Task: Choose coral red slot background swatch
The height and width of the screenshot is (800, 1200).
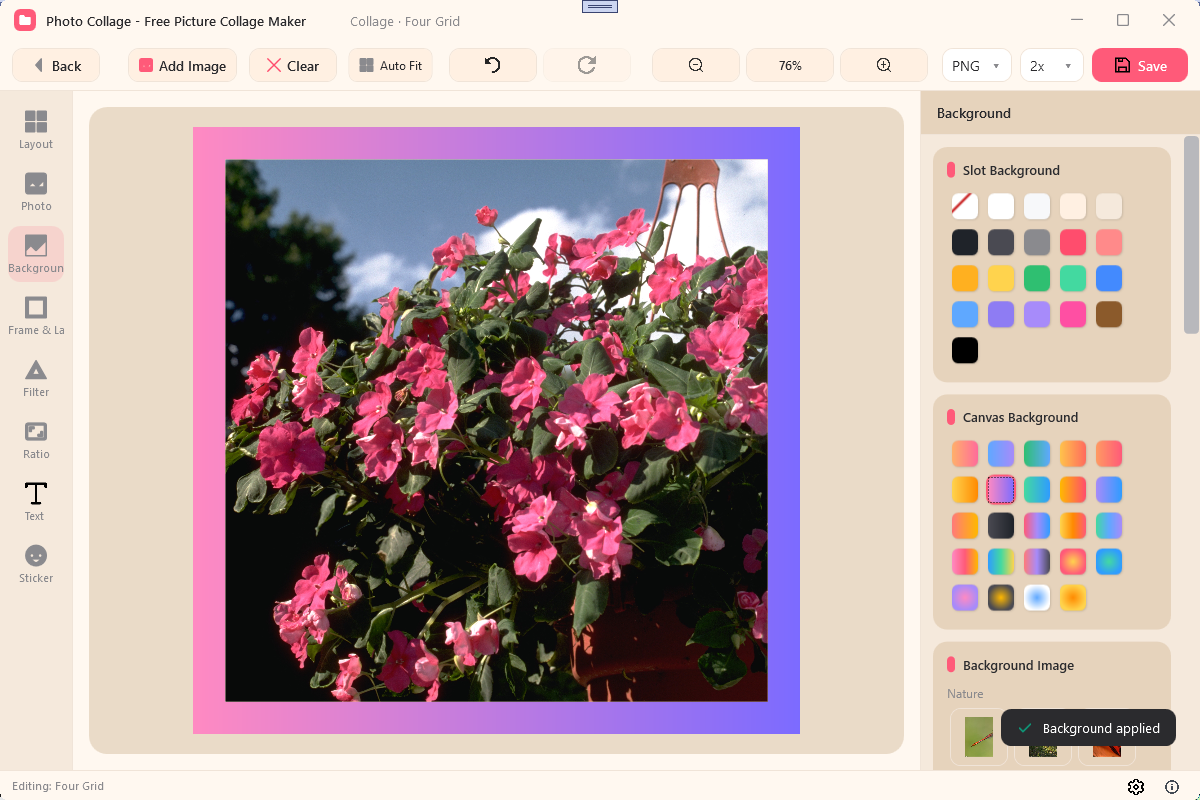Action: pos(1073,242)
